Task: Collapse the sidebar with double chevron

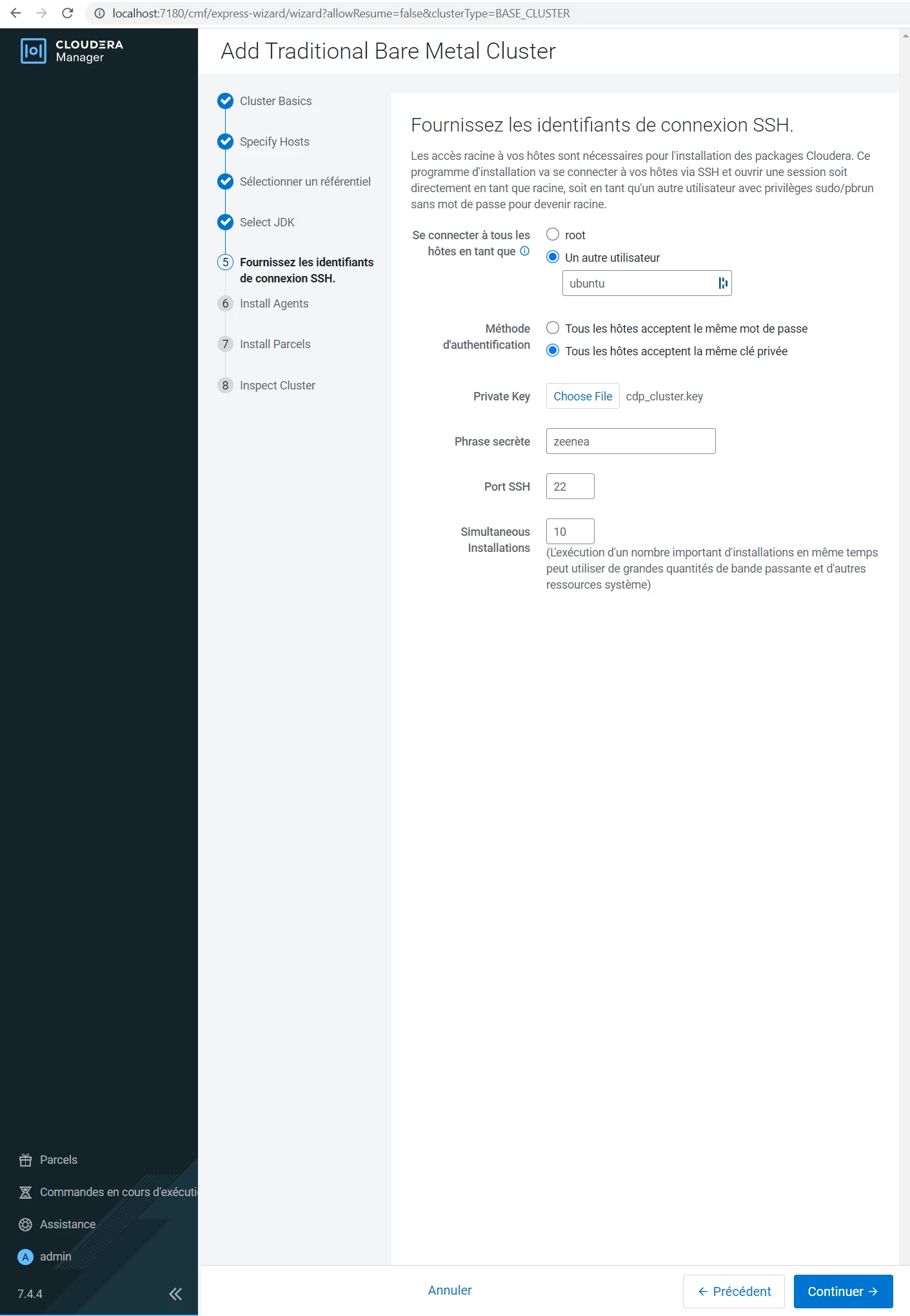Action: [x=175, y=1293]
